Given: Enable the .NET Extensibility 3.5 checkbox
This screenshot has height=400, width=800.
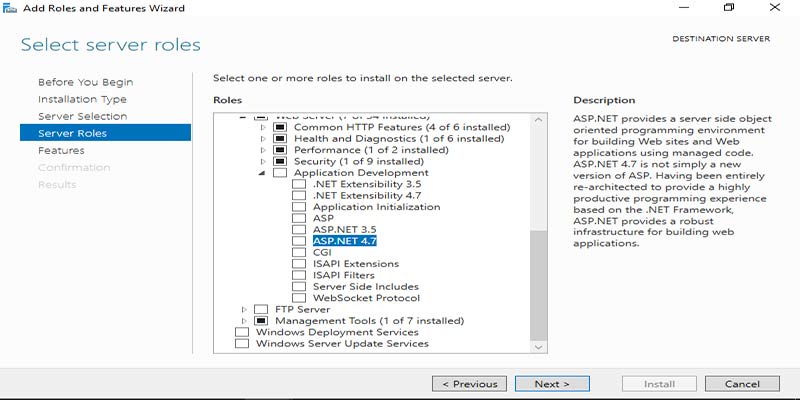Looking at the screenshot, I should click(298, 184).
